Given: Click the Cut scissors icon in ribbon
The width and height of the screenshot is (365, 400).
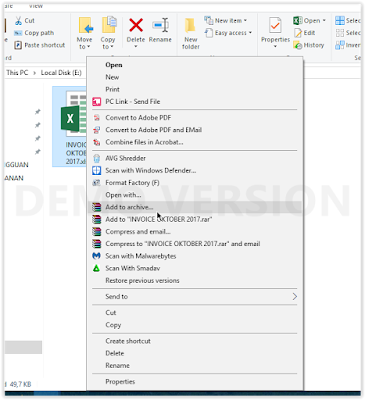Looking at the screenshot, I should (18, 21).
